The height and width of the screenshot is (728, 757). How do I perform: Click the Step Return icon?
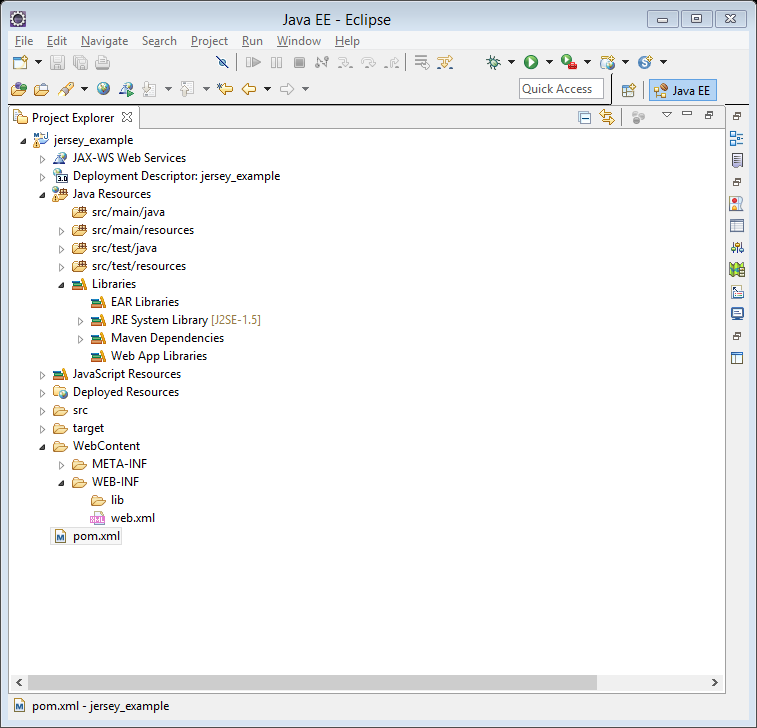[x=392, y=62]
